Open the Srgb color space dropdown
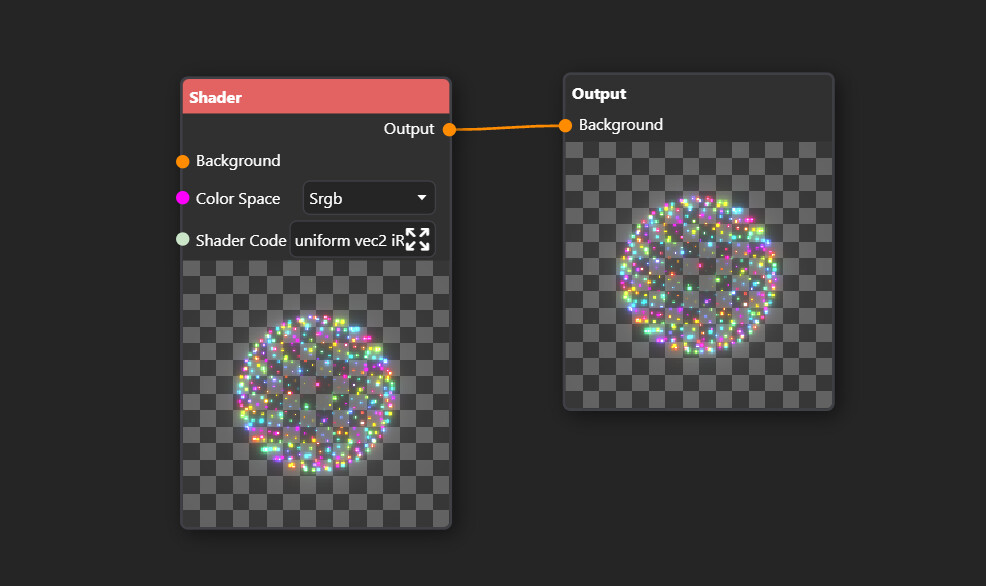This screenshot has height=586, width=986. (x=368, y=198)
